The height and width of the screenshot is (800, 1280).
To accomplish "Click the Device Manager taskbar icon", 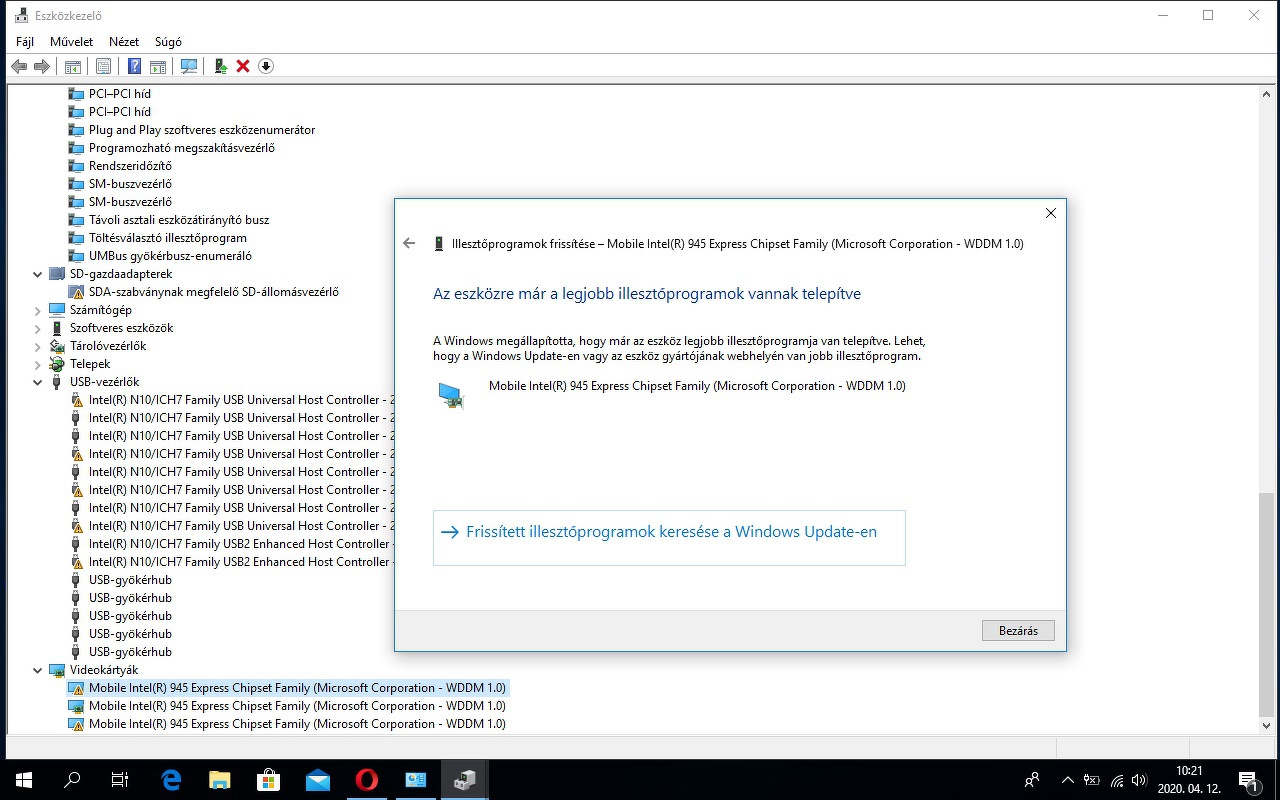I will tap(465, 780).
